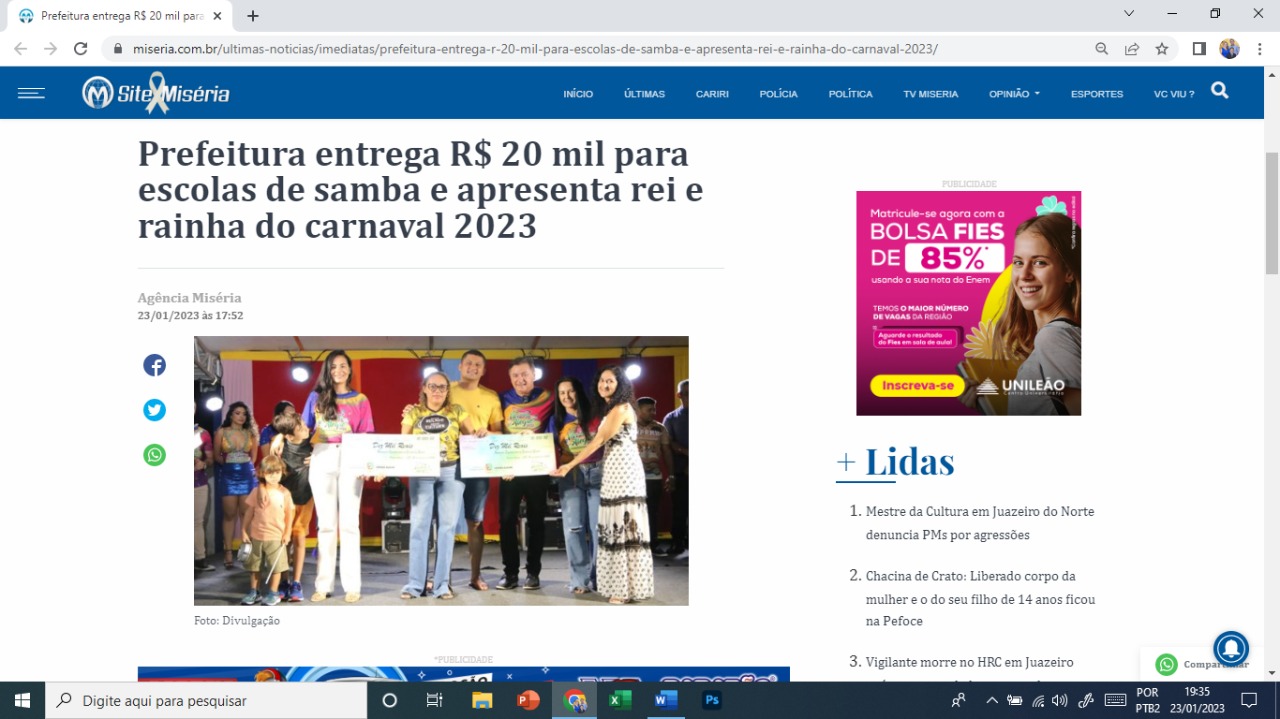Click the vertical page scrollbar

point(1272,213)
